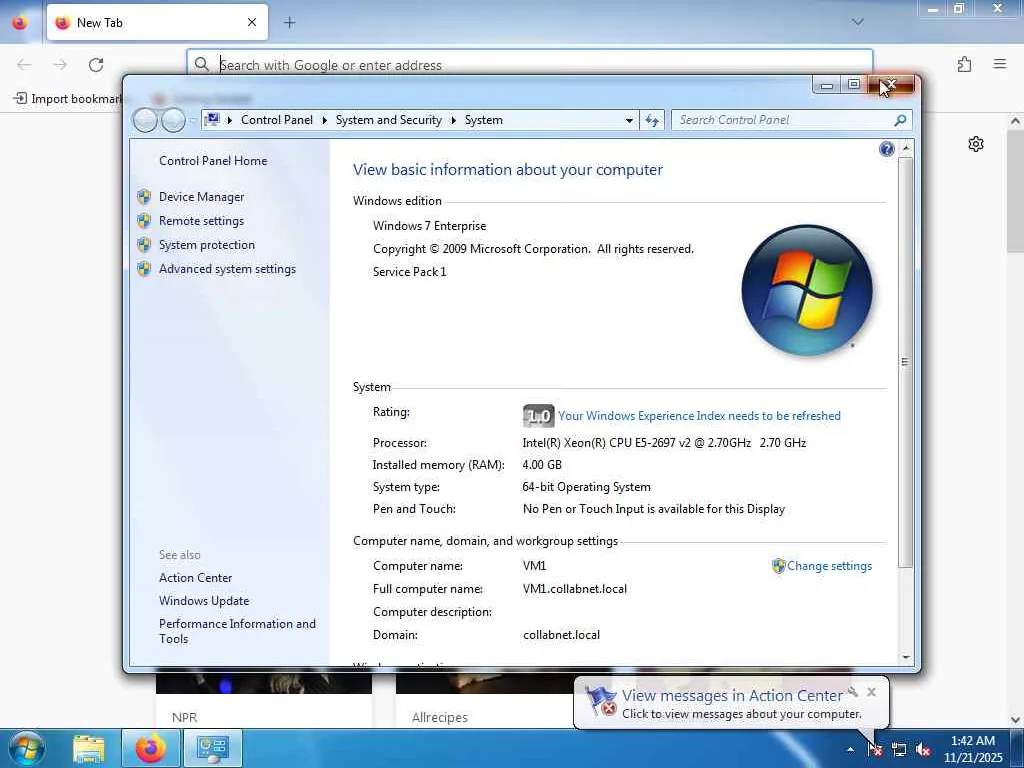Select the New Tab tab
Screen dimensions: 1024x768
[157, 23]
